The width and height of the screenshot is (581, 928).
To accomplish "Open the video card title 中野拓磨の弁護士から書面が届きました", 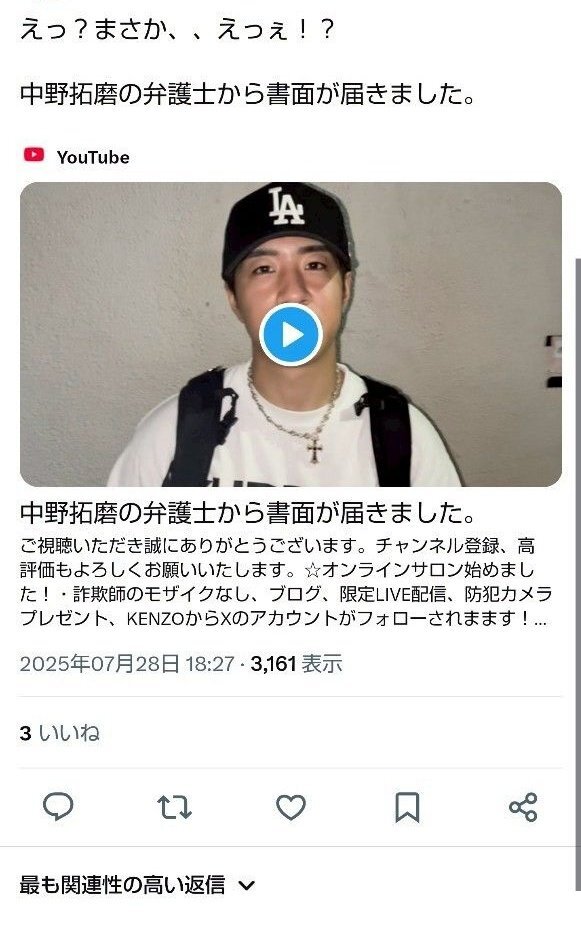I will click(x=247, y=513).
